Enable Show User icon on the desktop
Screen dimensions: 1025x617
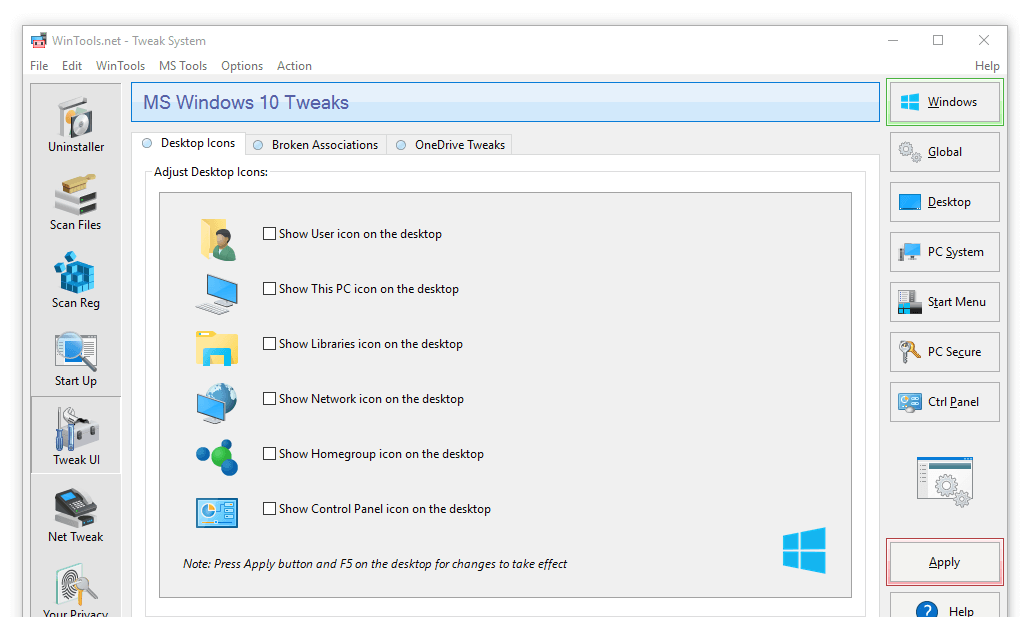click(269, 233)
